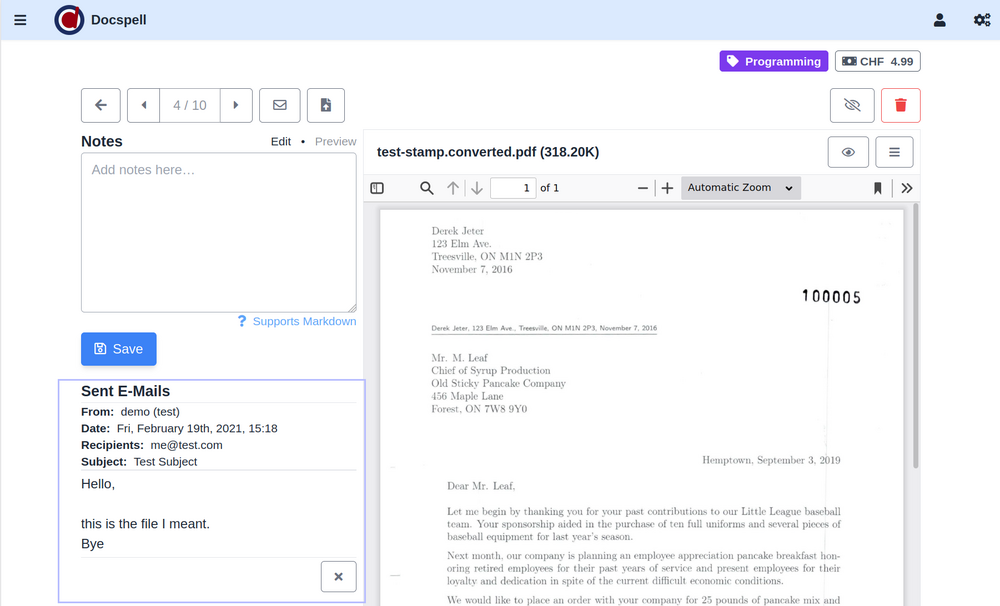Go back using the left arrow button
This screenshot has height=606, width=1000.
tap(101, 105)
